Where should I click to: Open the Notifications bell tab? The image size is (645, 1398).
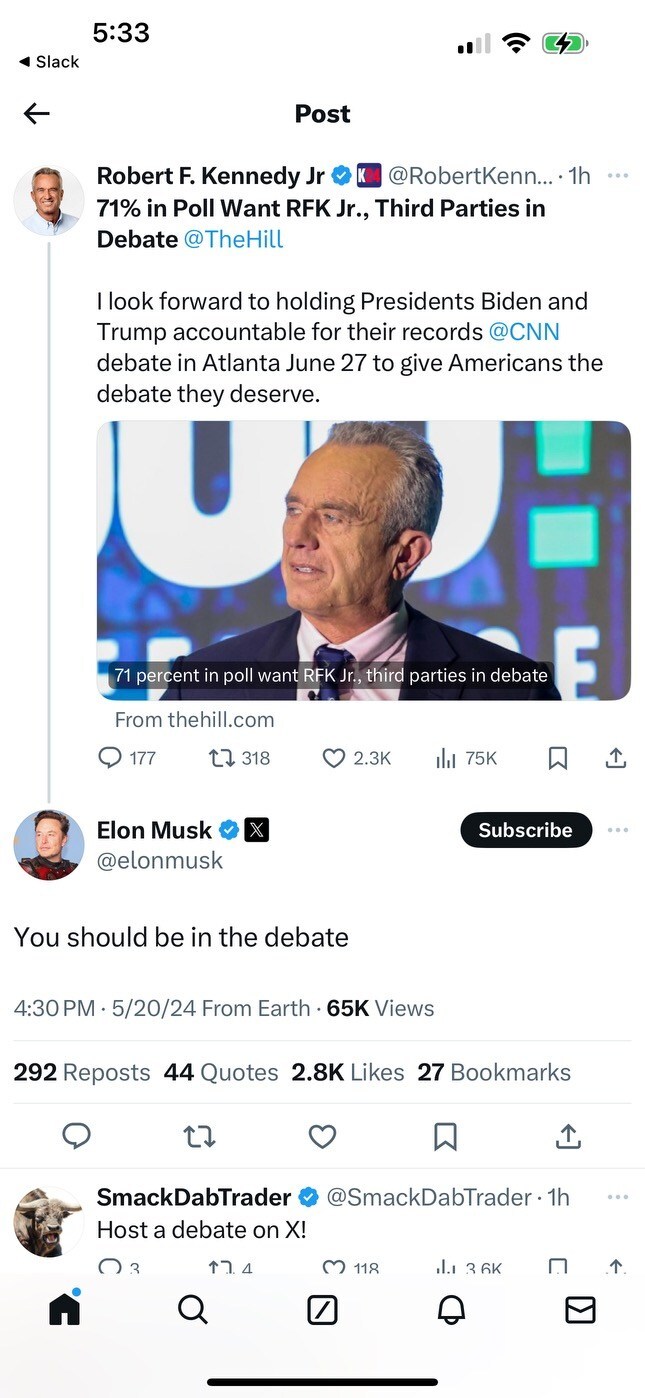[451, 1310]
